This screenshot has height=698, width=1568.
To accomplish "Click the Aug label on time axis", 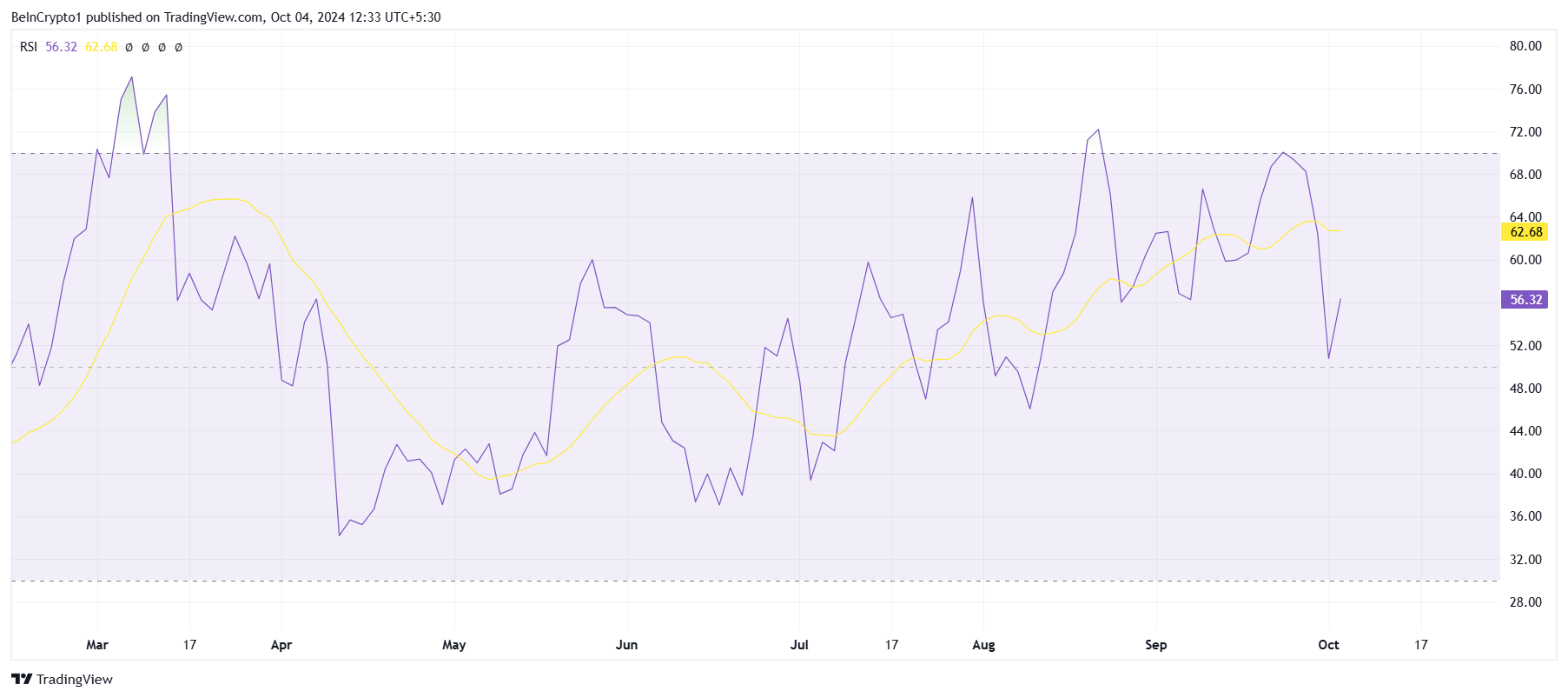I will 983,645.
